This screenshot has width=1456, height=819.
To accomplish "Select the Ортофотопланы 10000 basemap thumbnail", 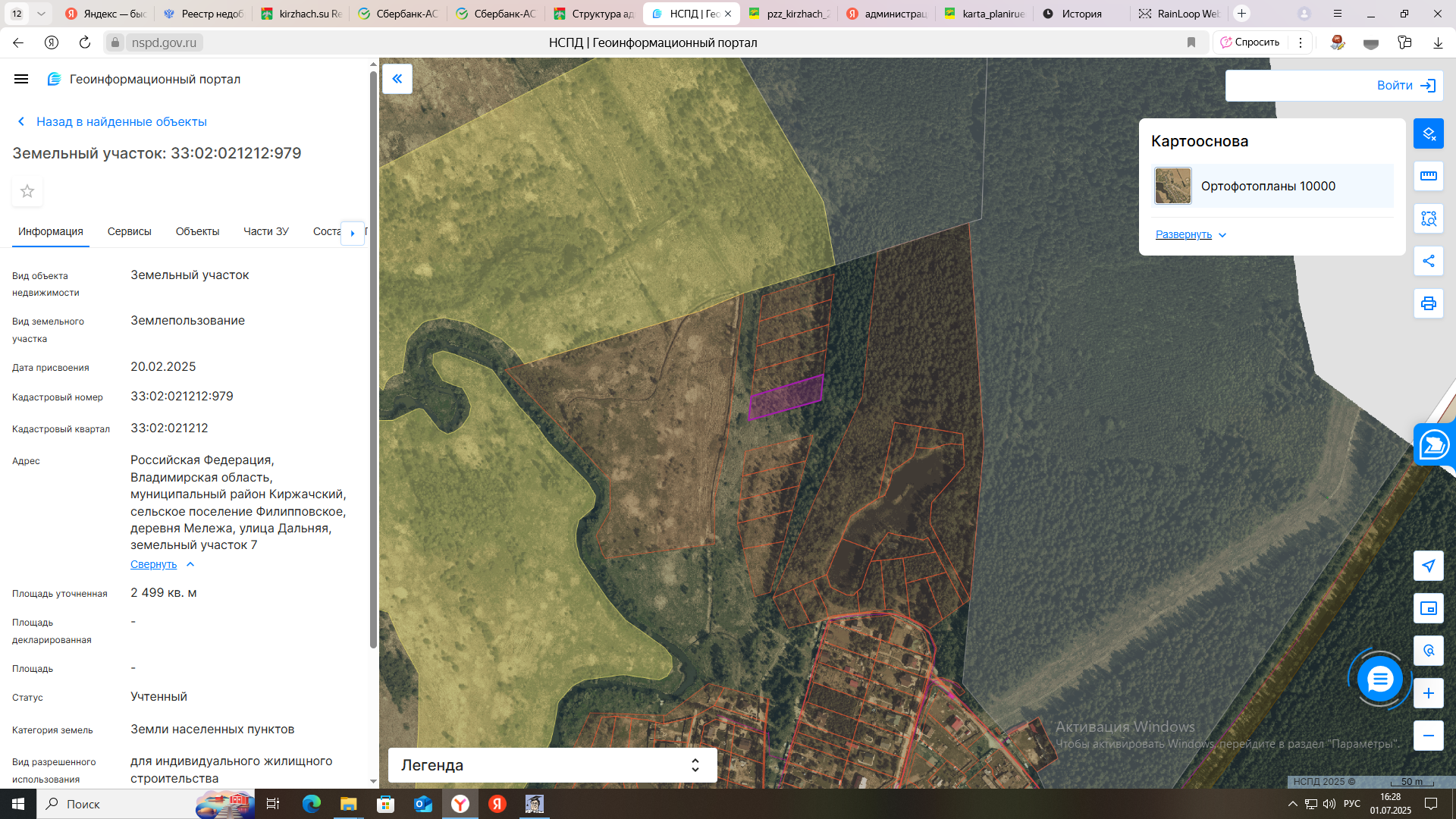I will [1172, 187].
